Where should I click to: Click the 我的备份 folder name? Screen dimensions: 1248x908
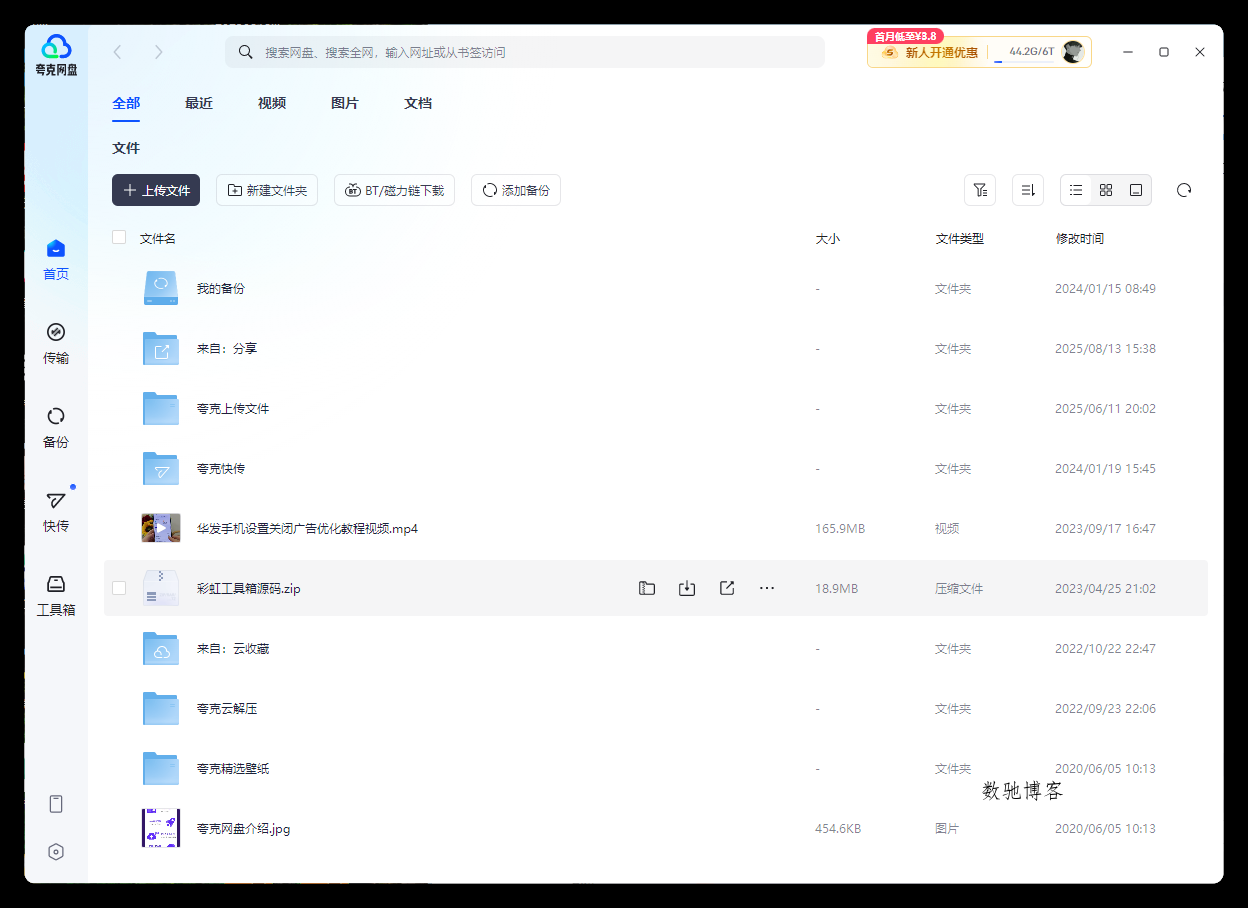(x=220, y=288)
